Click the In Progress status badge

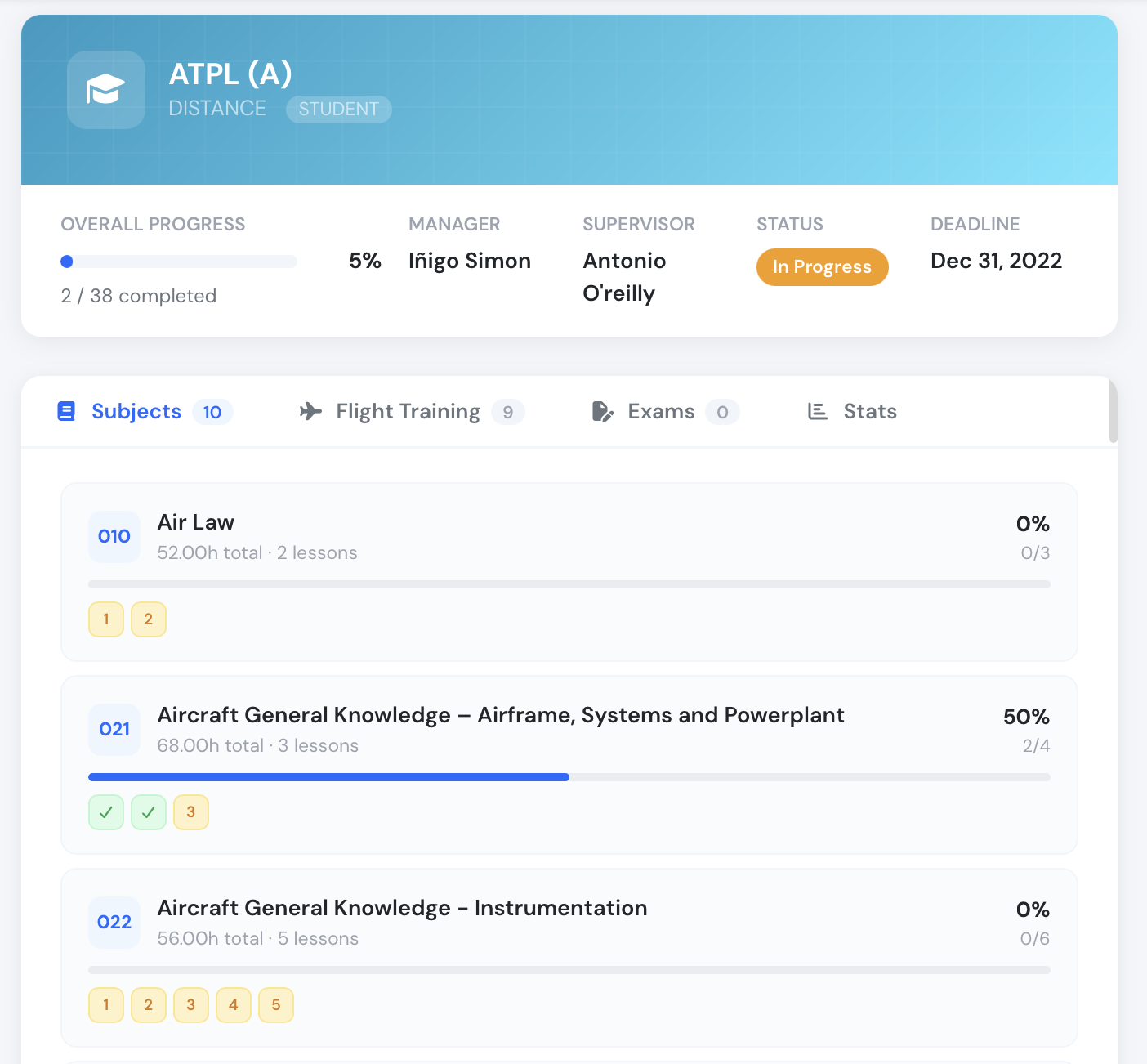coord(822,267)
